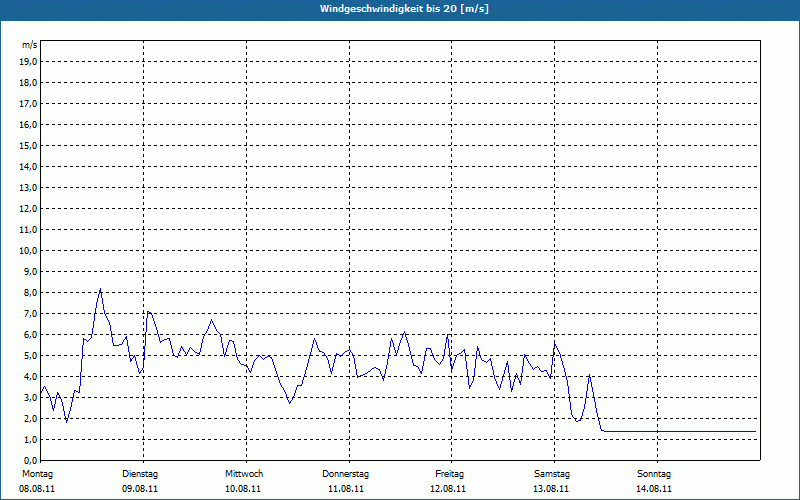Select the 'm/s' unit label on the axis
The width and height of the screenshot is (800, 500).
[30, 45]
